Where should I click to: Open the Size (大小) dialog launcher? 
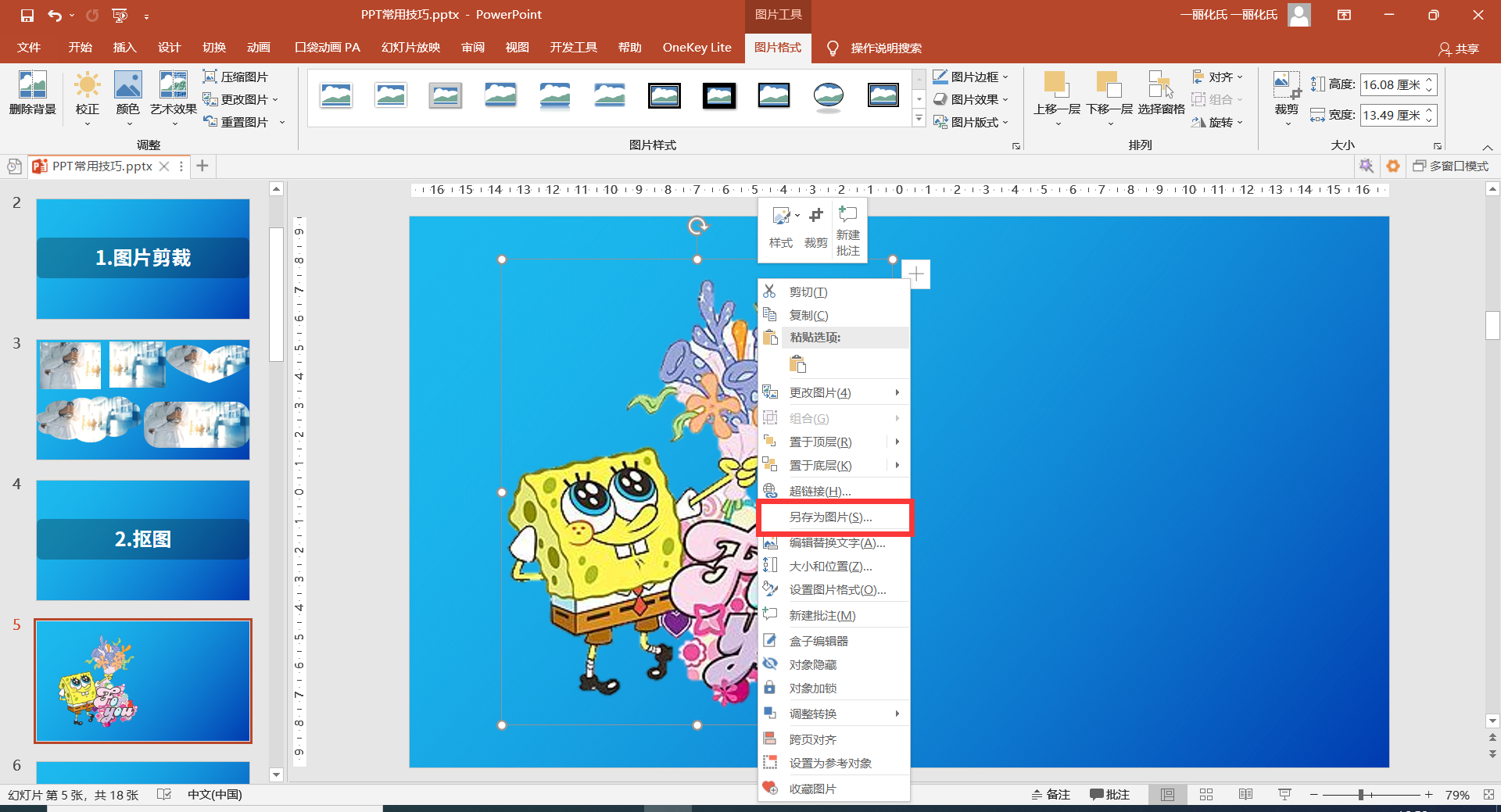[1438, 146]
